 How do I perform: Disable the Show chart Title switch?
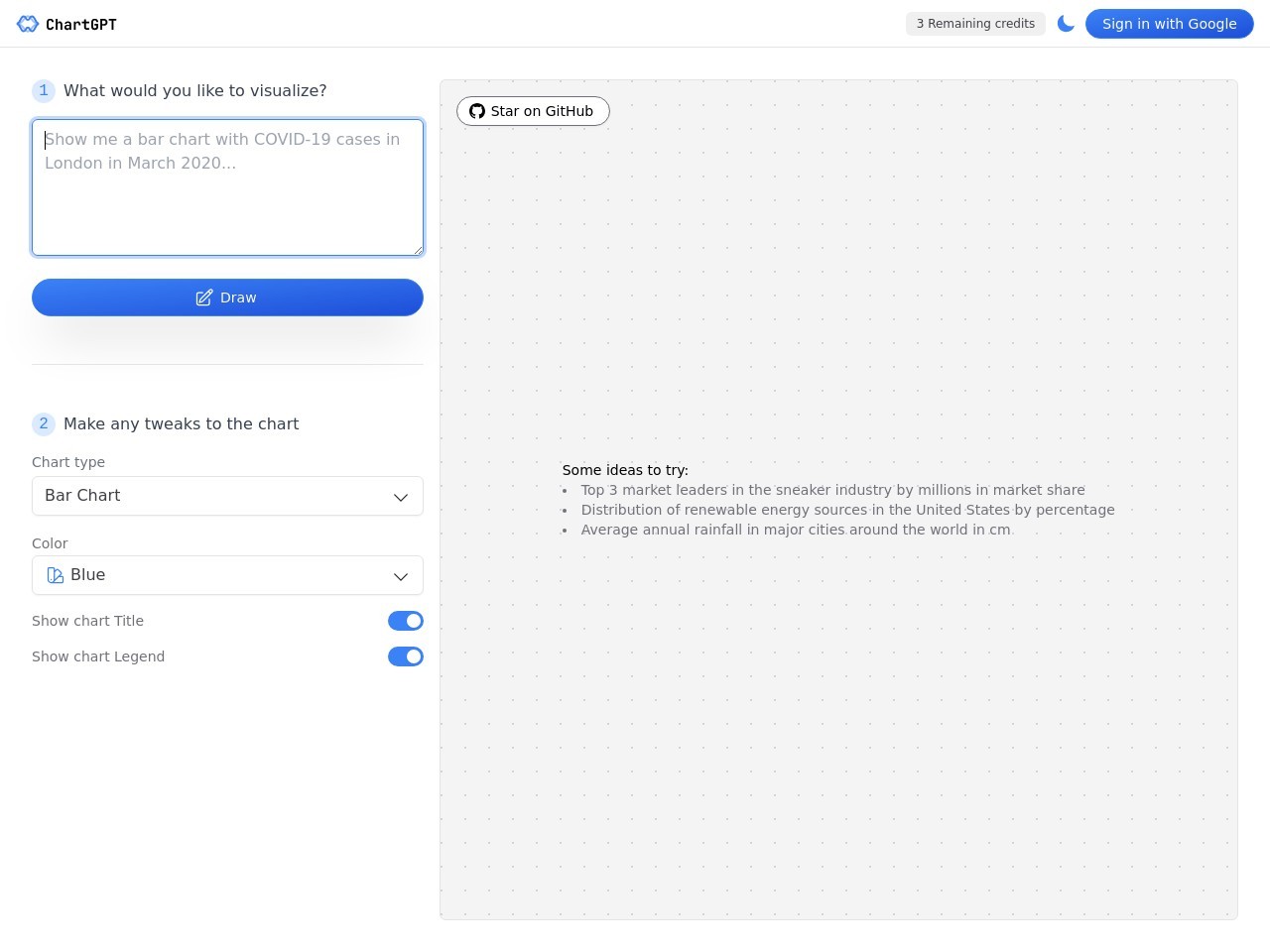tap(405, 621)
